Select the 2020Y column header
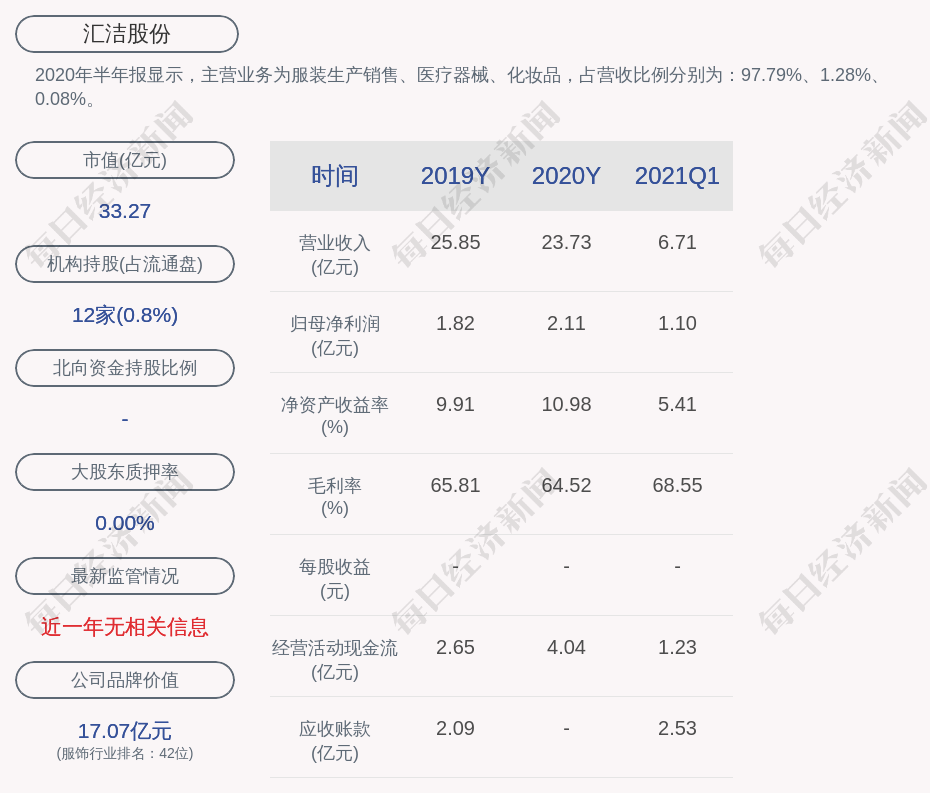 (x=566, y=176)
